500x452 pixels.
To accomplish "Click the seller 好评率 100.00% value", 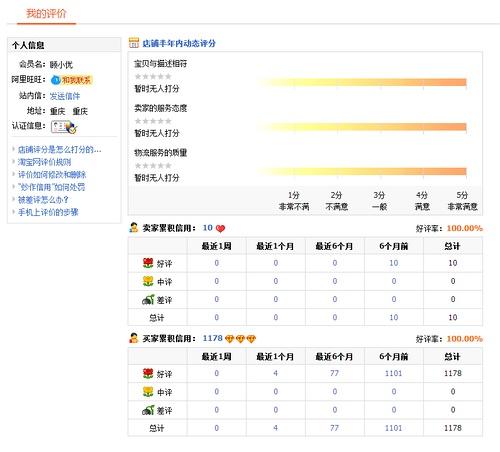I will click(x=465, y=228).
